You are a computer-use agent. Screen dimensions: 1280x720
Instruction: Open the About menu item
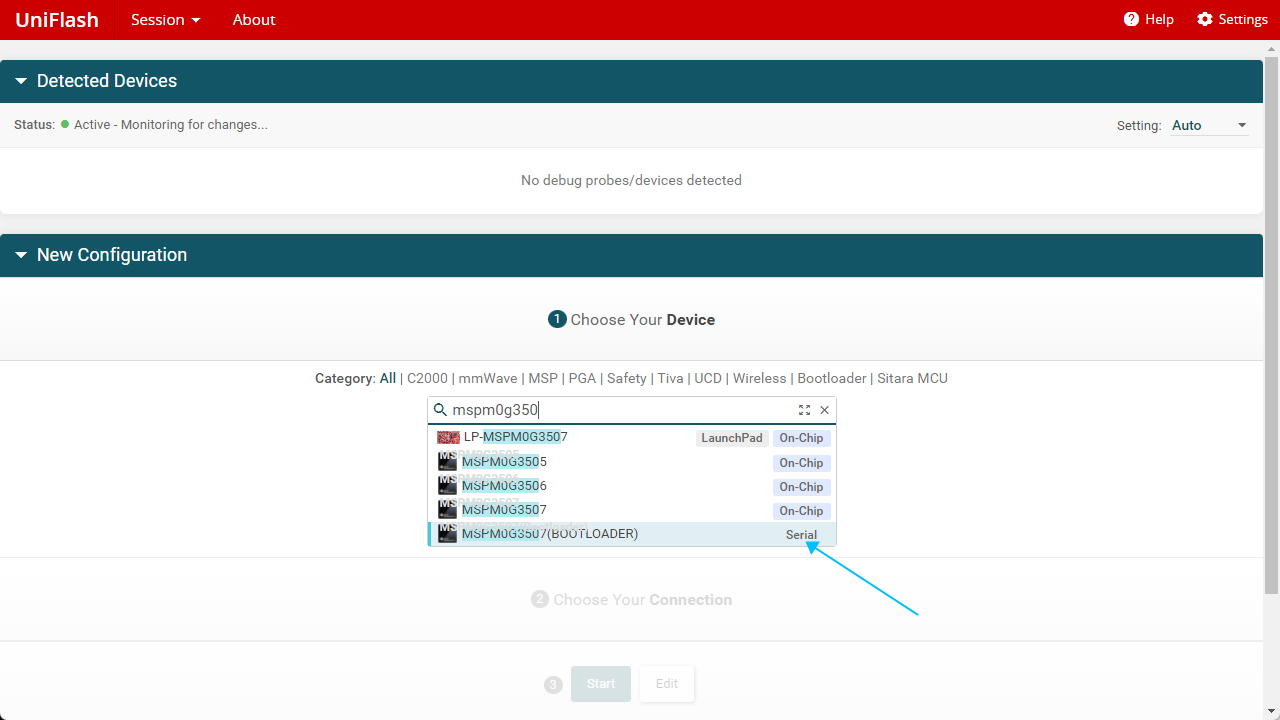point(254,20)
